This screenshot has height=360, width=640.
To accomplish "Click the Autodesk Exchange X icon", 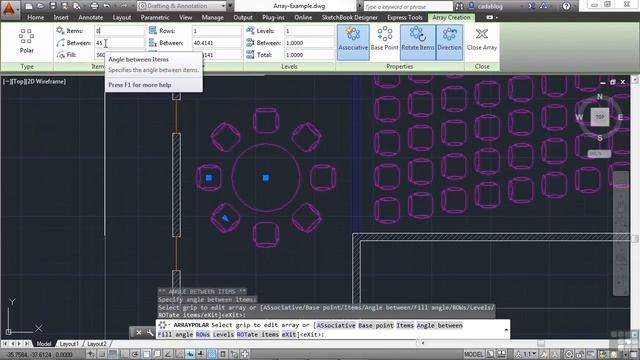I will pos(531,6).
